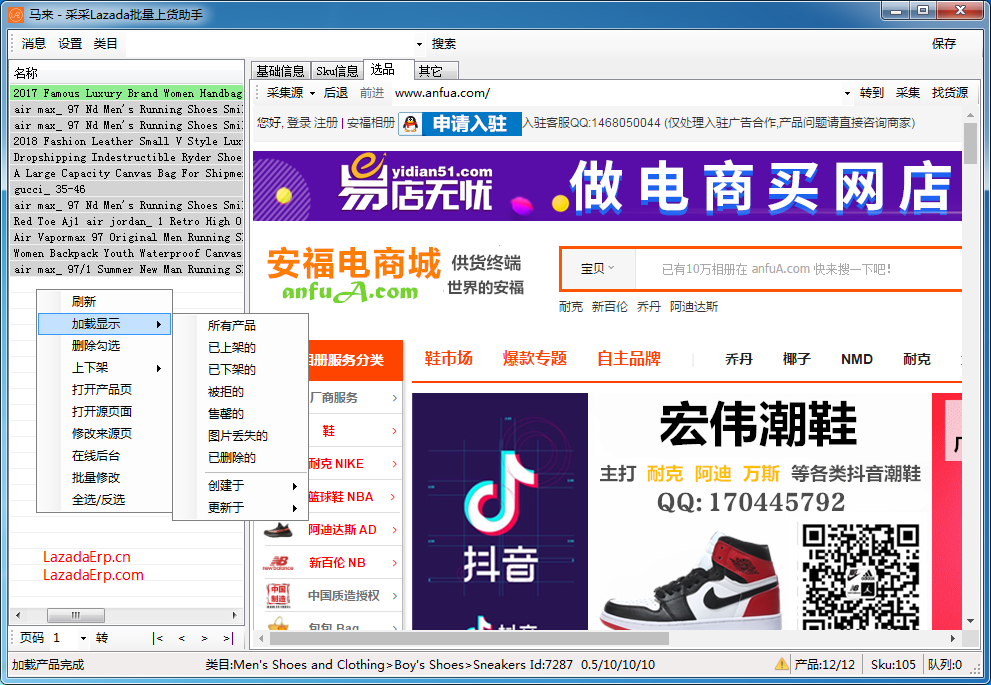The width and height of the screenshot is (991, 685).
Task: Click the TikTok 抖音 banner image
Action: tap(500, 511)
